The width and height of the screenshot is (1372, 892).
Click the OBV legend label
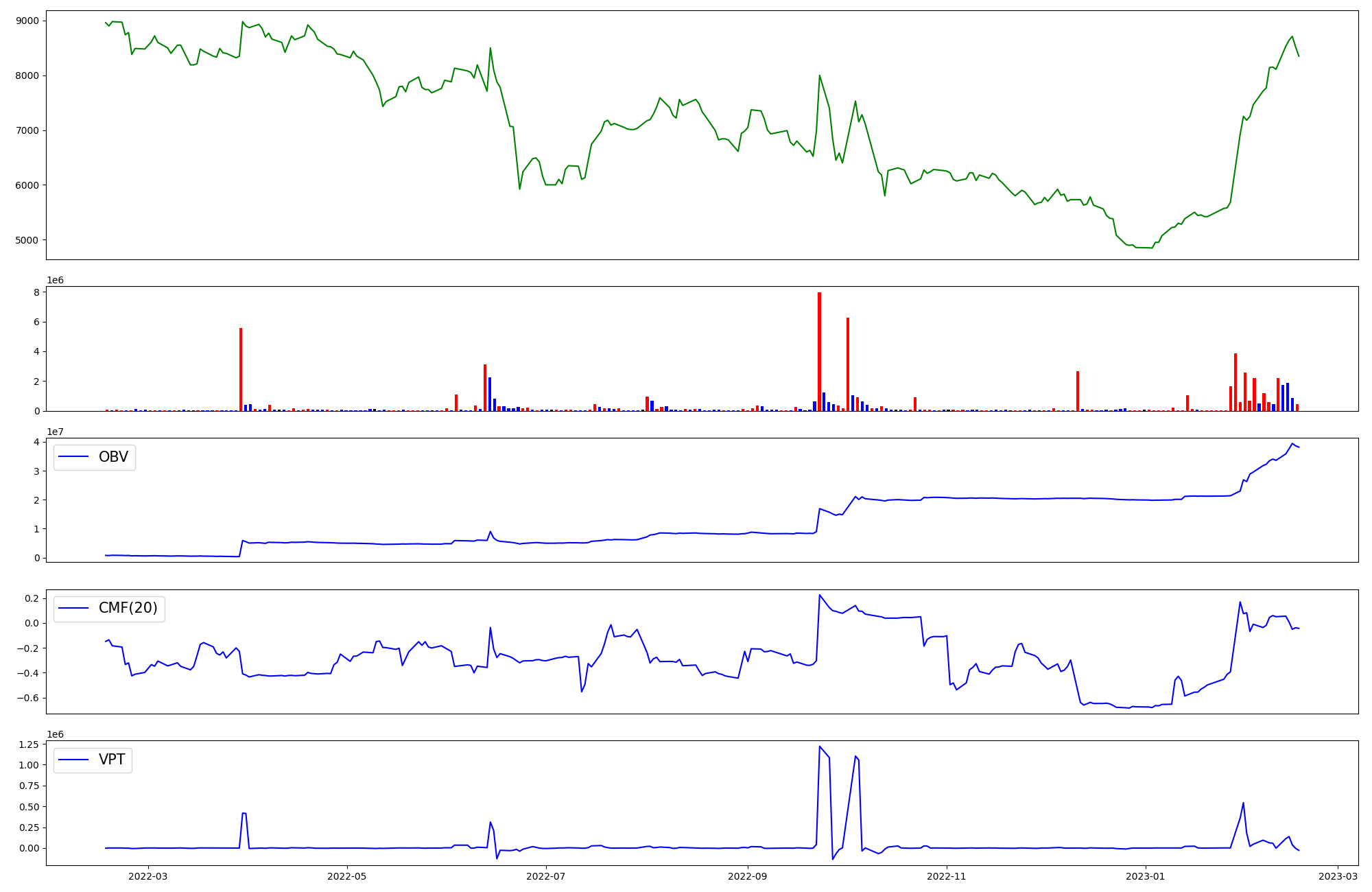tap(113, 457)
